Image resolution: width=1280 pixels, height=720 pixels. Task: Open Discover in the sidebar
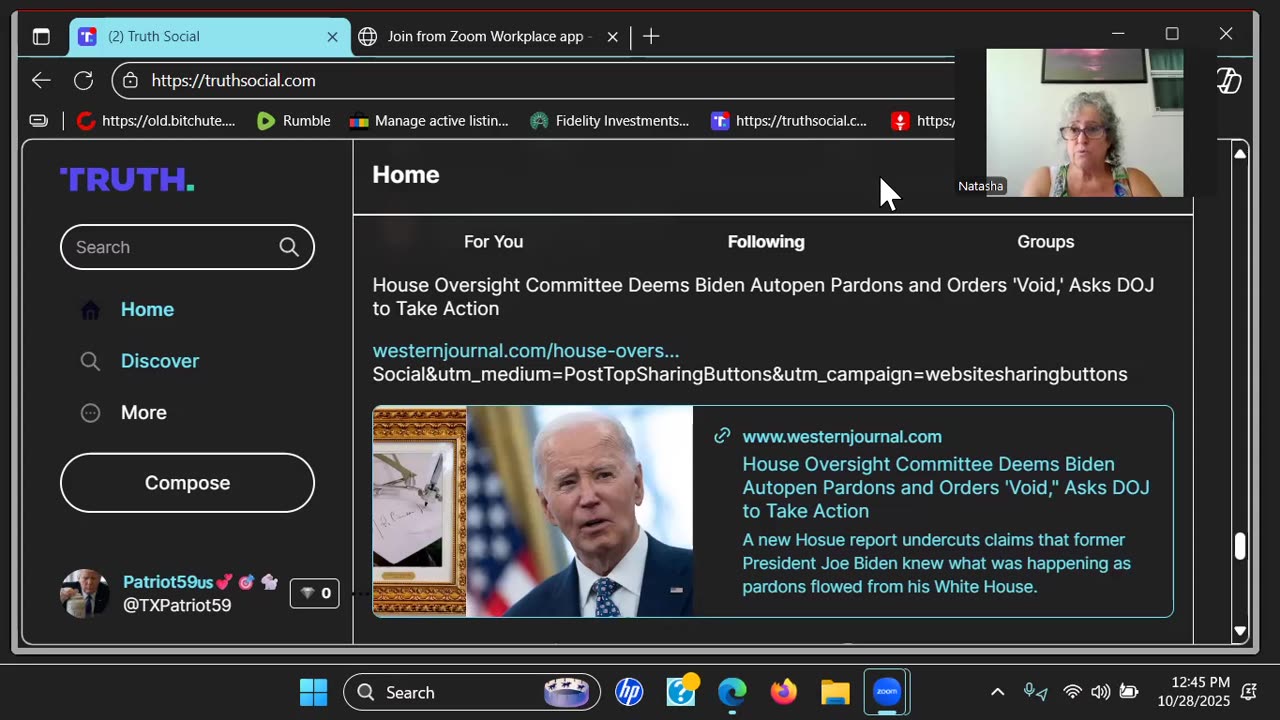160,361
